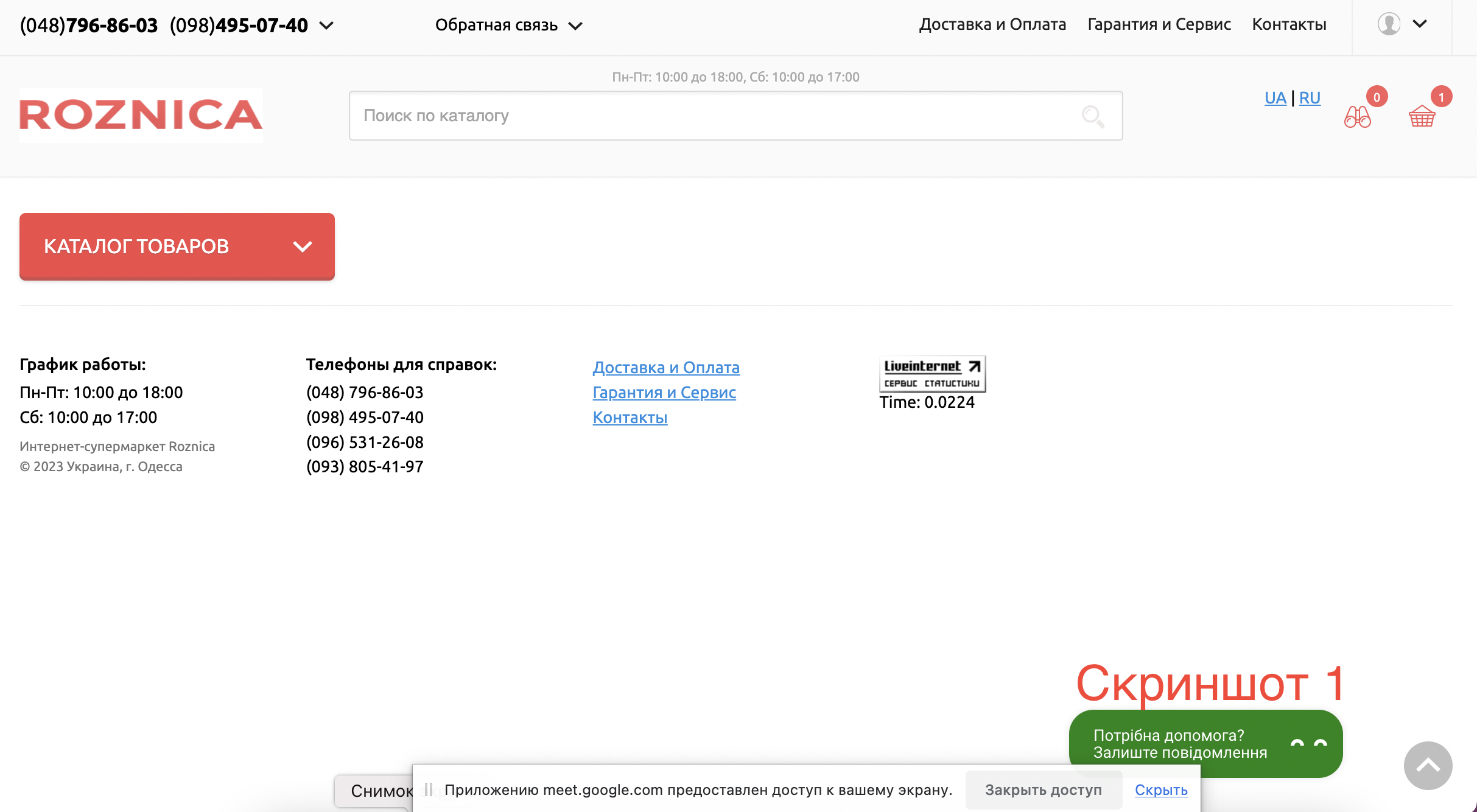Go to Контакты in top menu
Image resolution: width=1477 pixels, height=812 pixels.
coord(1289,24)
